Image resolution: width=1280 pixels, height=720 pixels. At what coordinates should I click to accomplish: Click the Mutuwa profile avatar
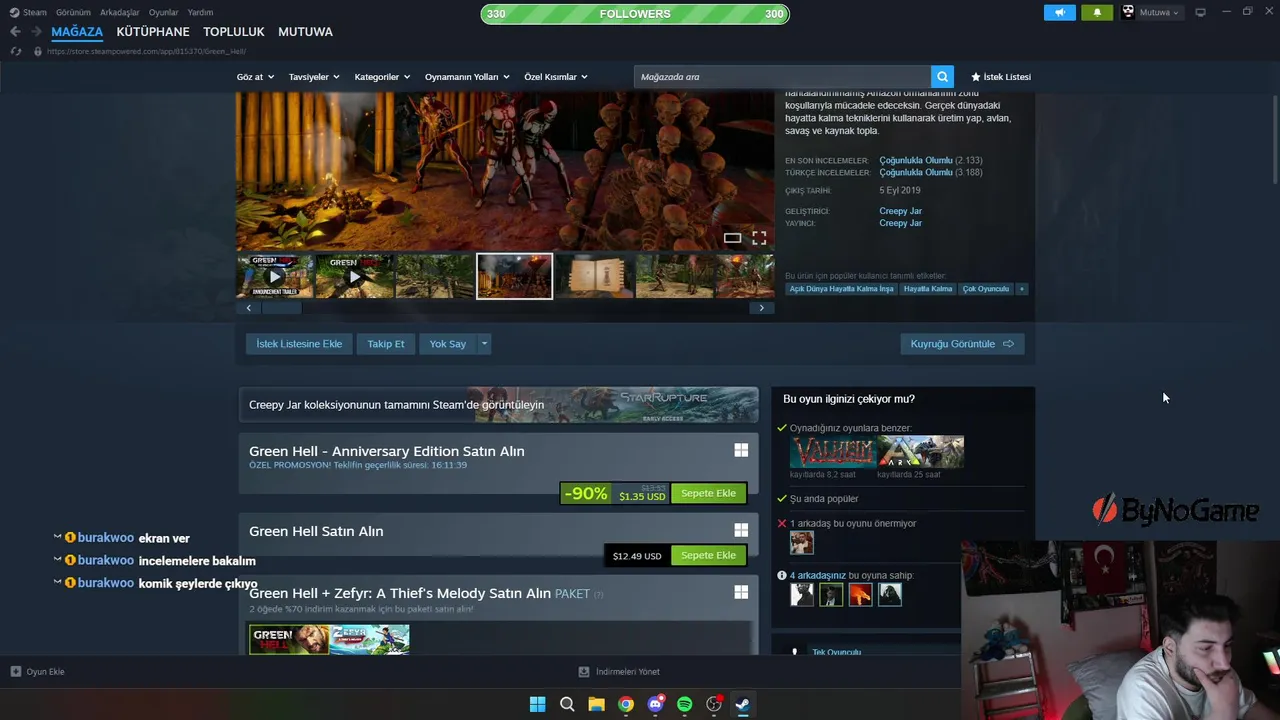click(x=1128, y=12)
